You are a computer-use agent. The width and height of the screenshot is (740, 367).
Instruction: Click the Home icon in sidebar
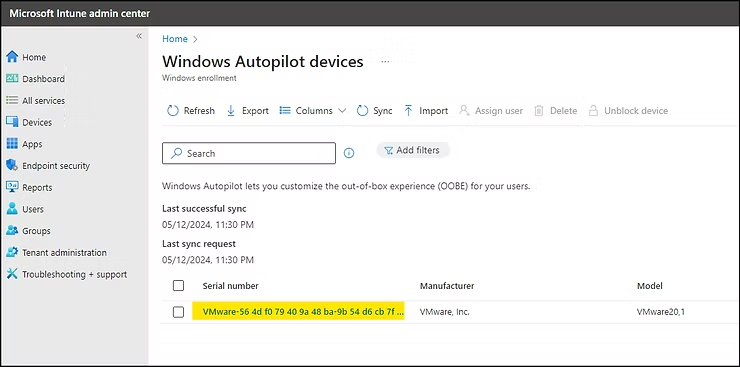(12, 57)
